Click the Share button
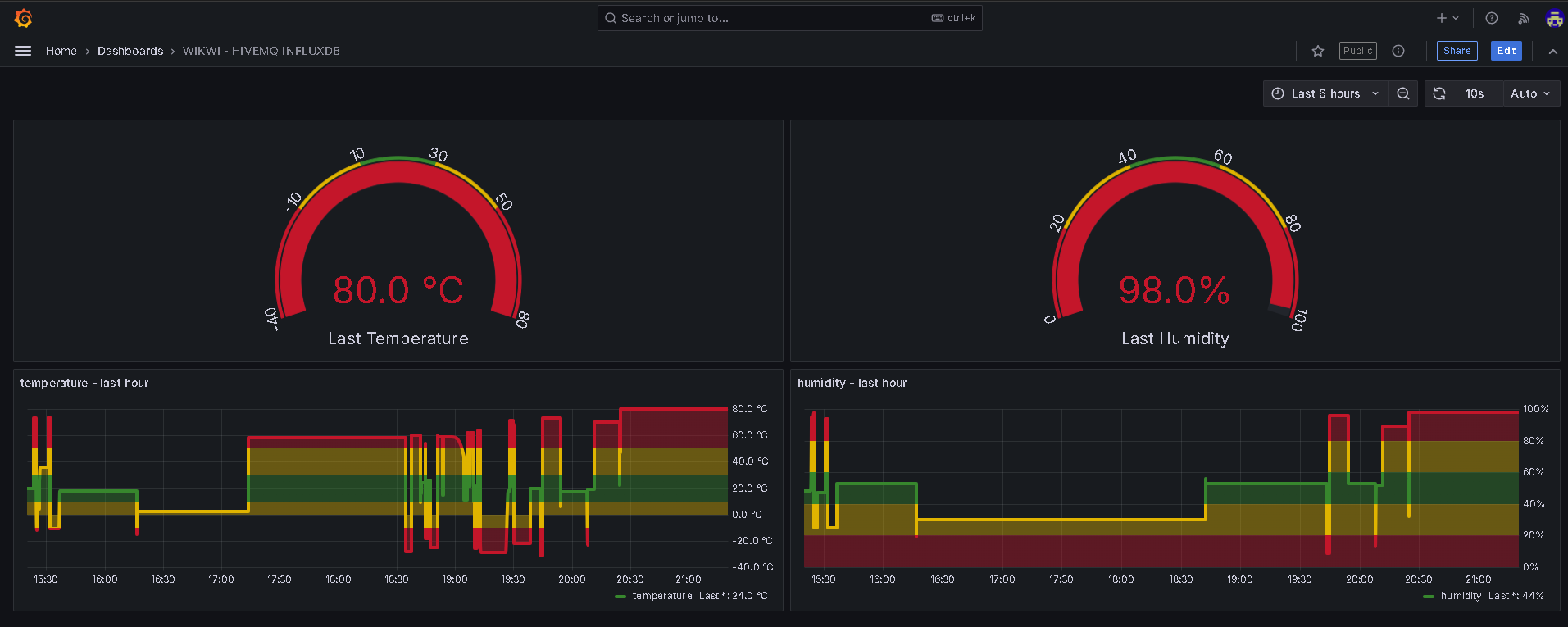This screenshot has width=1568, height=627. click(x=1457, y=51)
